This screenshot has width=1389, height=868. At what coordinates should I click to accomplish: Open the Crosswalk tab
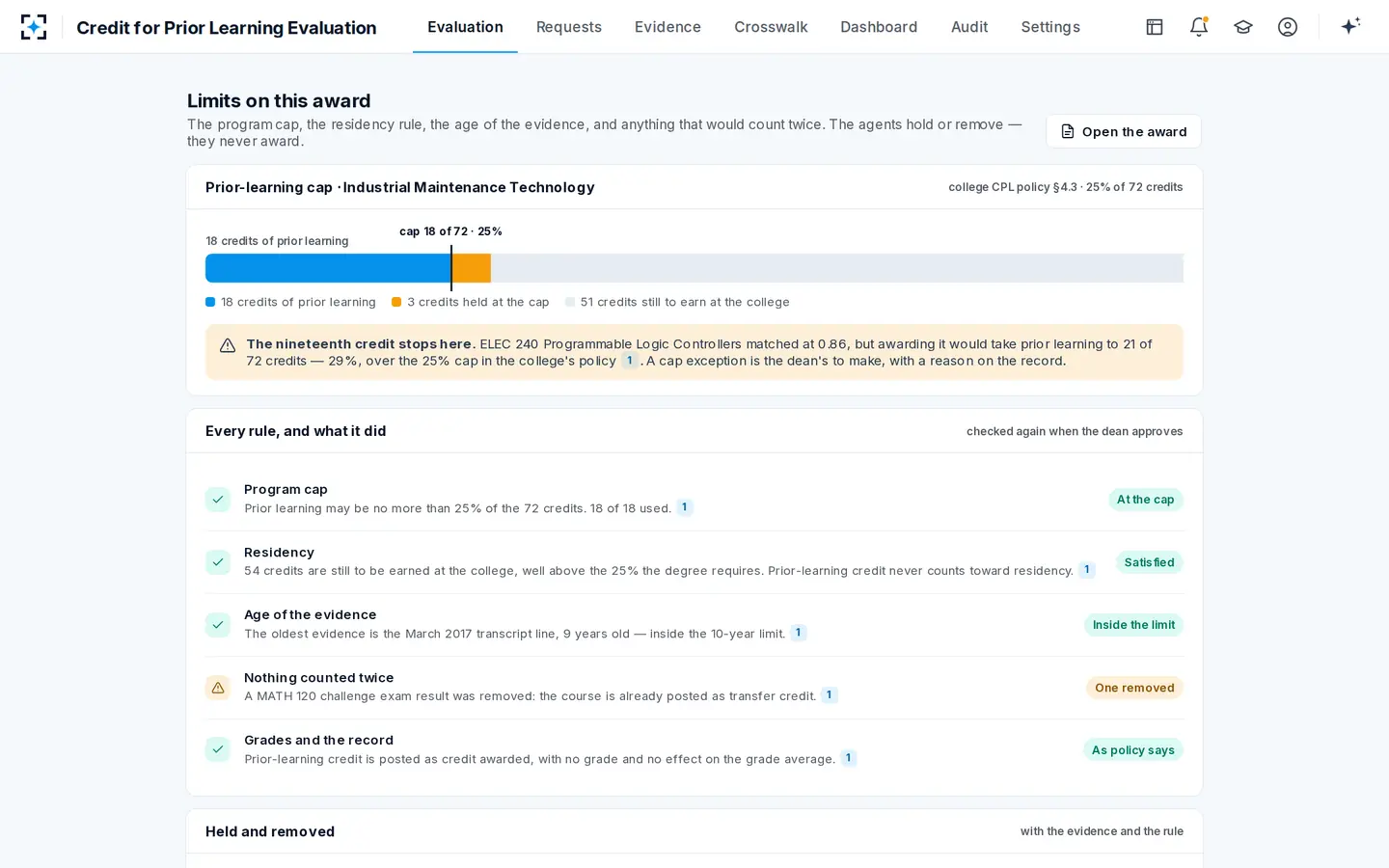point(771,27)
